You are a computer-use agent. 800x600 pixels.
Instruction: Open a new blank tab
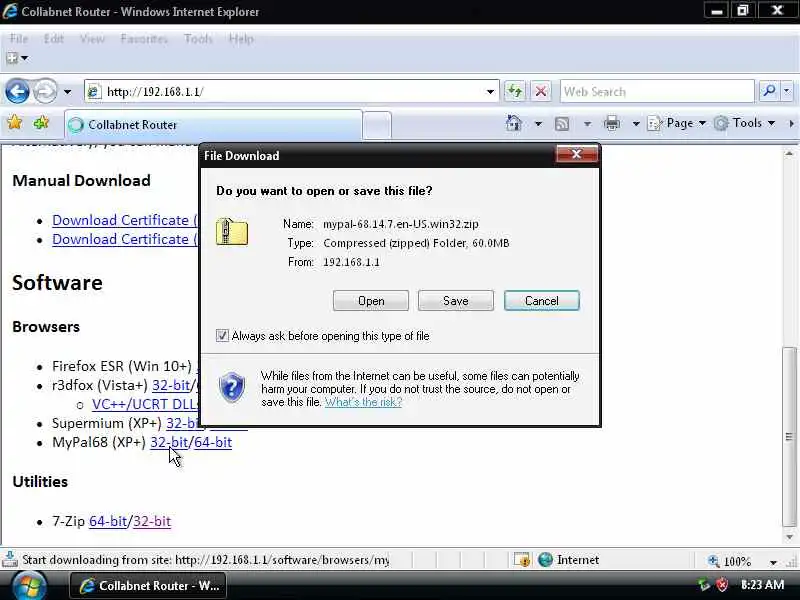pyautogui.click(x=377, y=126)
